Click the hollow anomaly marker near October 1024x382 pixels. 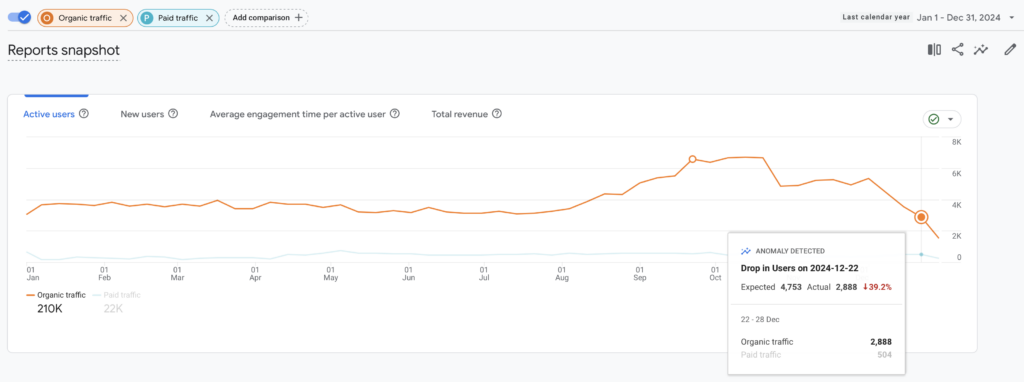pyautogui.click(x=692, y=159)
